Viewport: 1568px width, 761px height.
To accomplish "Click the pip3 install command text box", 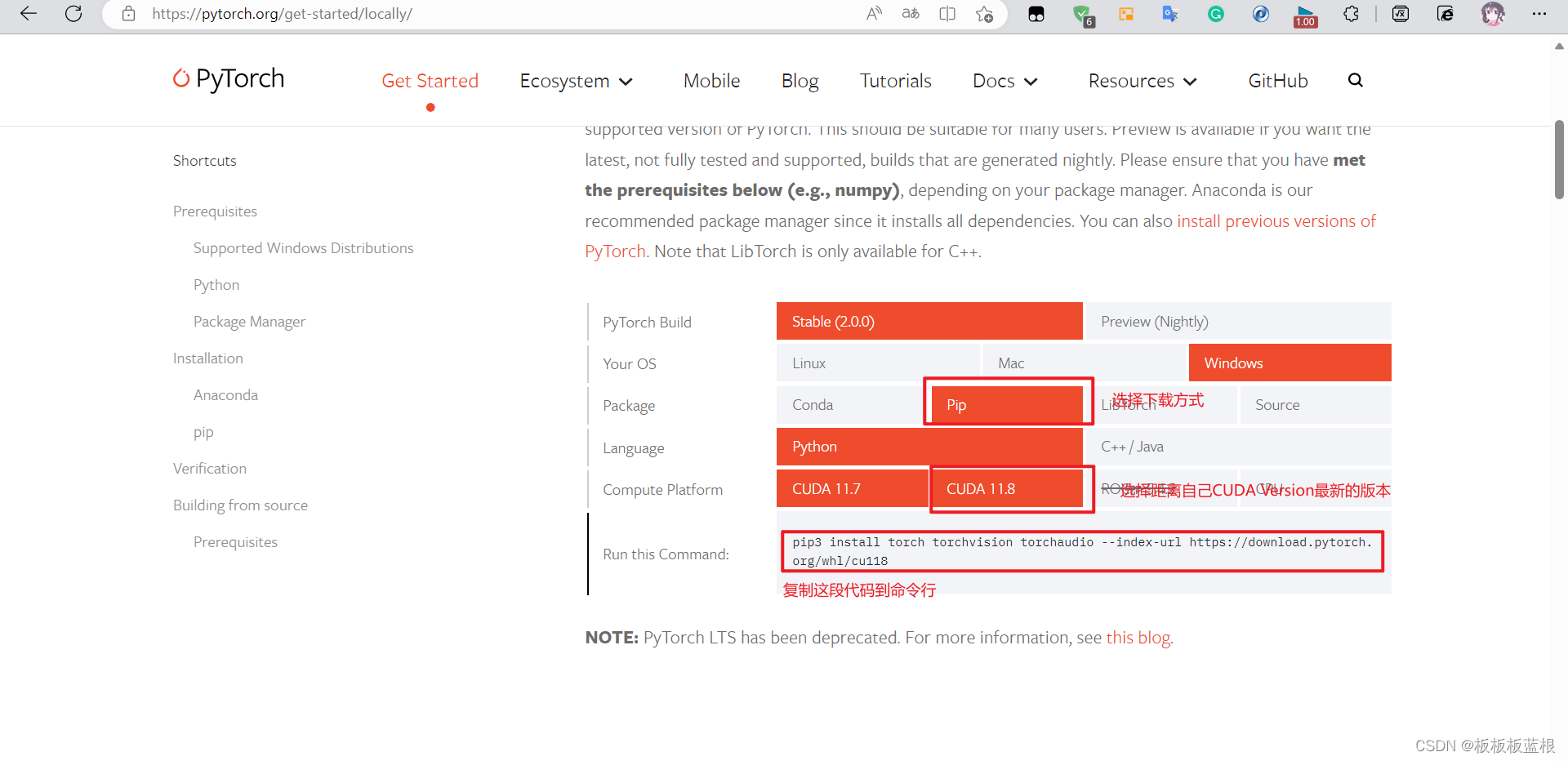I will click(x=1082, y=551).
